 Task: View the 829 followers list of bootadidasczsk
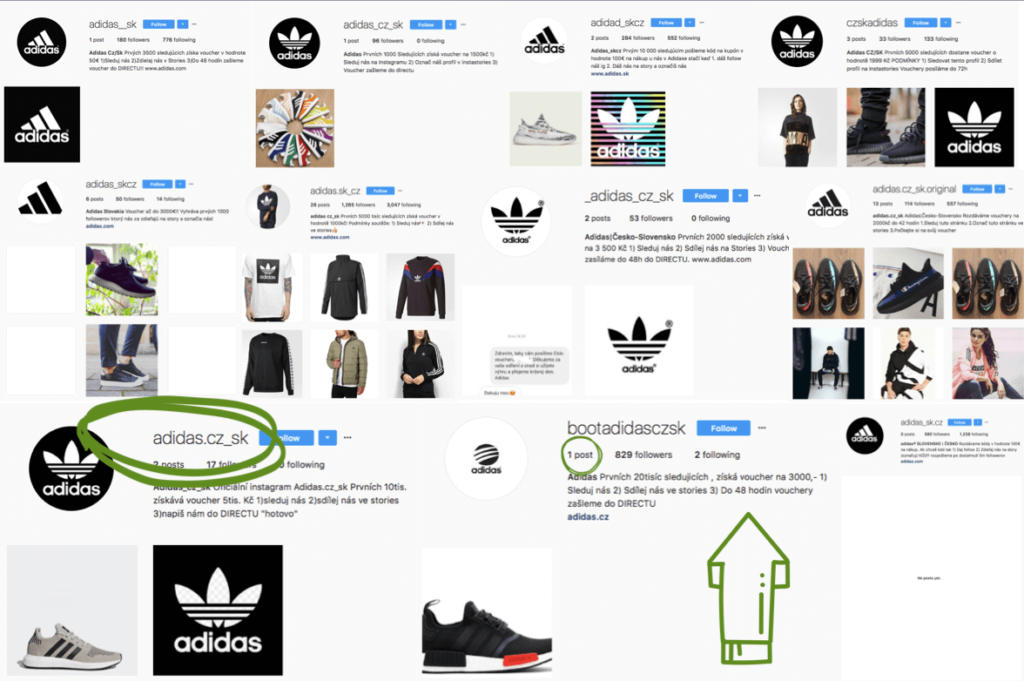643,454
